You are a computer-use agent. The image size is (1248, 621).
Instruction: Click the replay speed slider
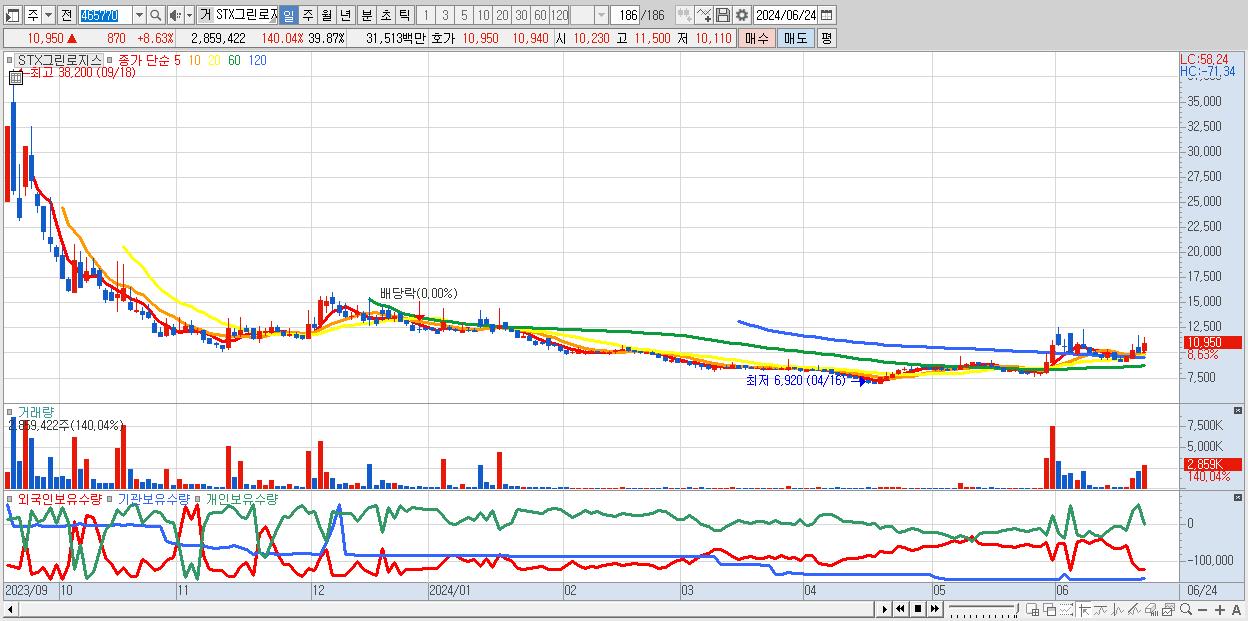pyautogui.click(x=982, y=609)
